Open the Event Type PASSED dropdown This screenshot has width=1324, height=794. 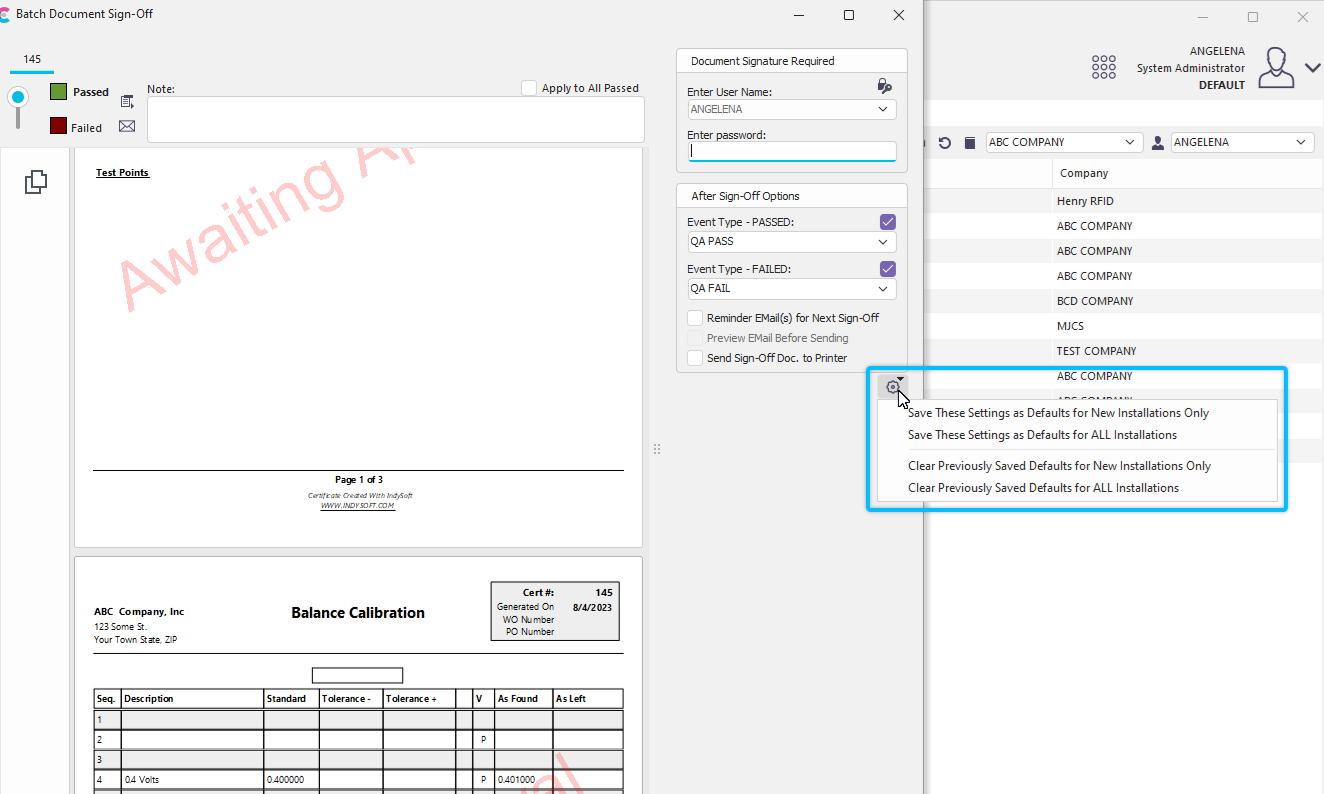[791, 242]
